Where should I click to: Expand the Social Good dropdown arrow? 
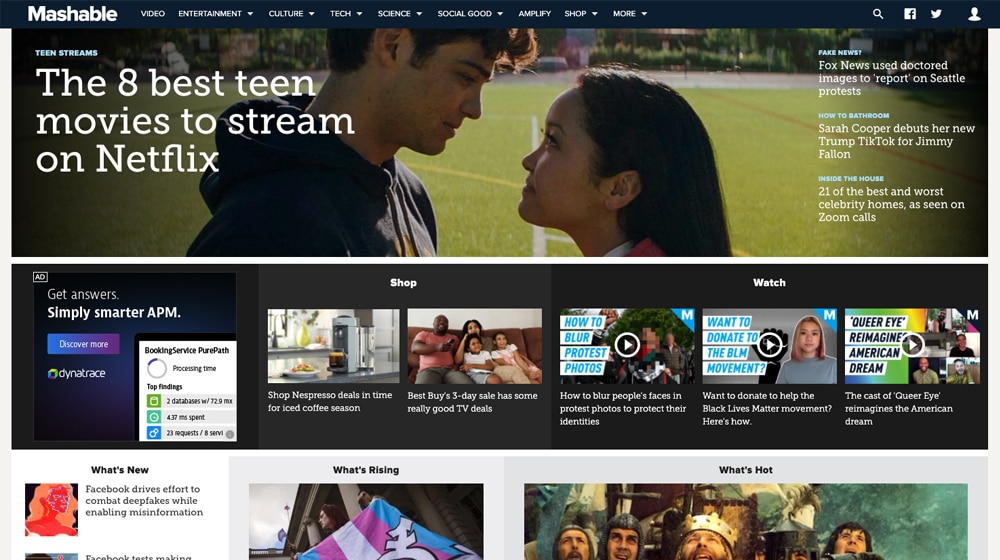coord(500,13)
